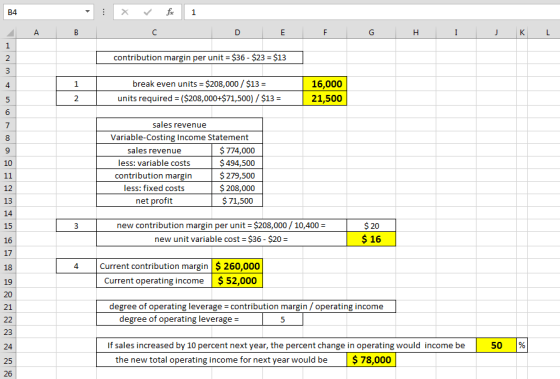Click the break even units formula text
560x379 pixels.
coord(199,84)
